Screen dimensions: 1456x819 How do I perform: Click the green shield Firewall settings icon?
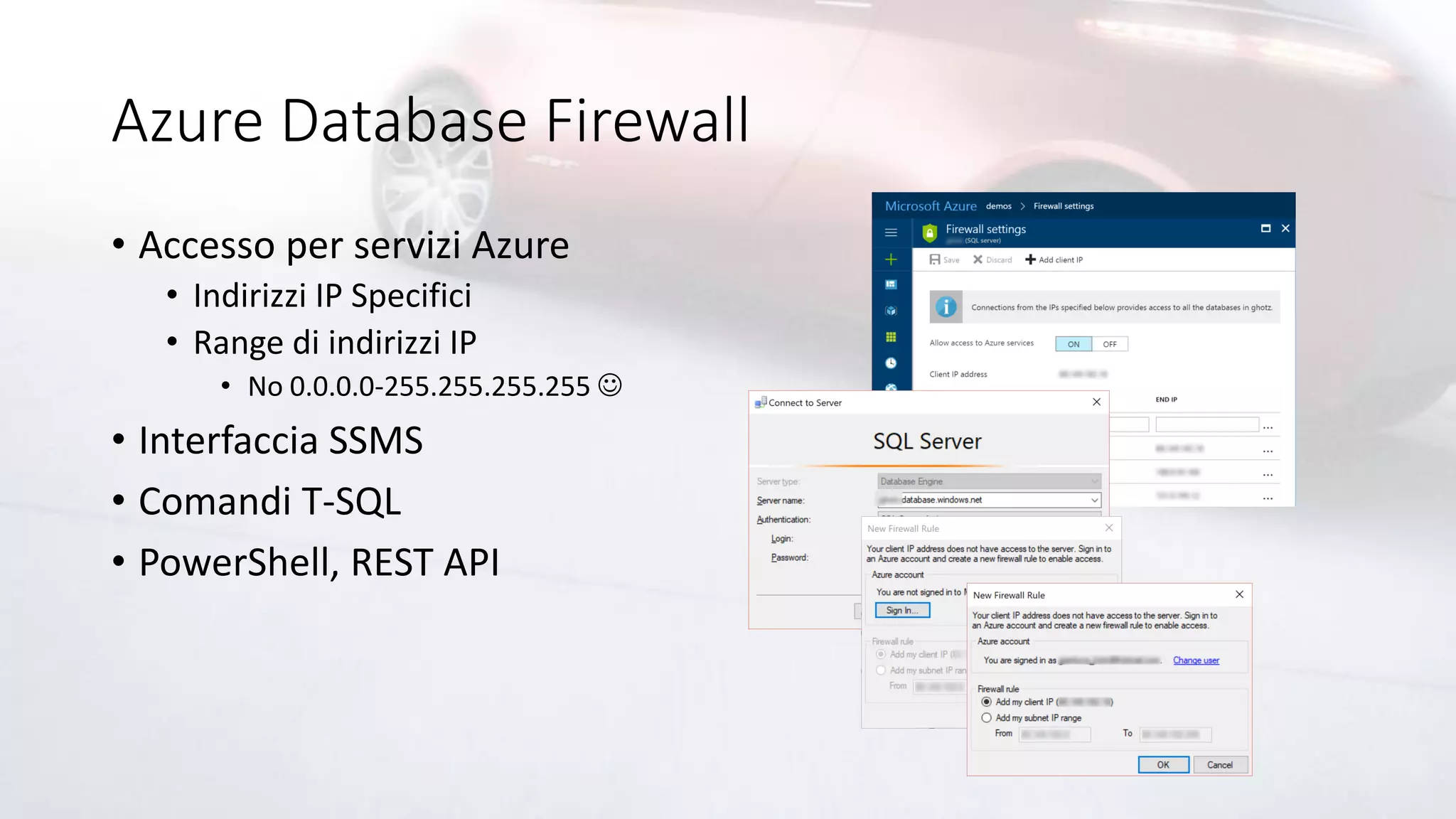(x=929, y=232)
